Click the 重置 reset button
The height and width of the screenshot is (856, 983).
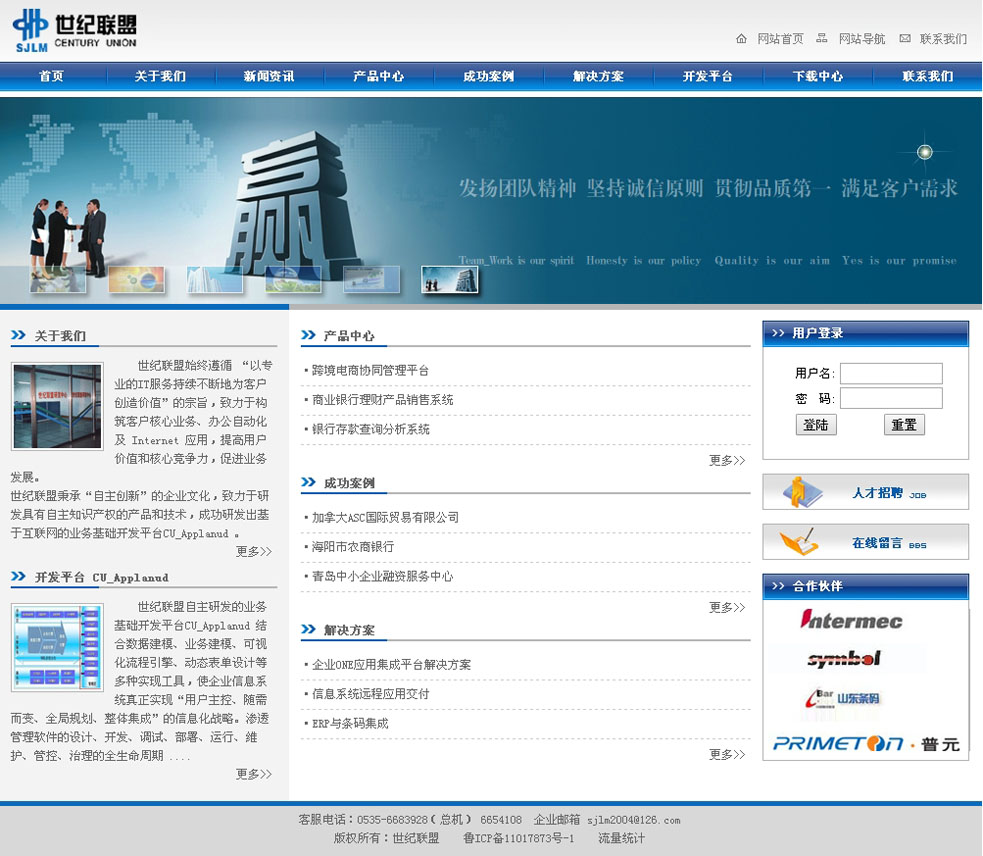point(904,425)
